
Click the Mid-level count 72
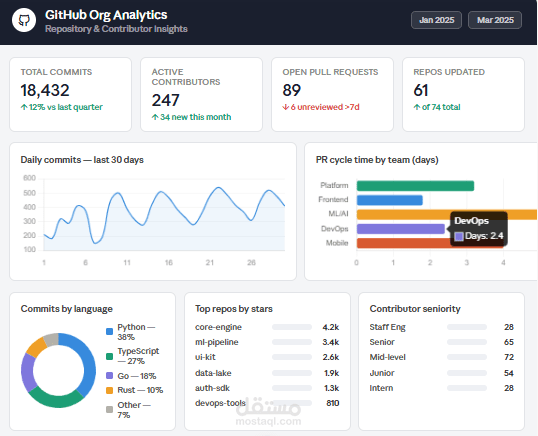[x=509, y=357]
